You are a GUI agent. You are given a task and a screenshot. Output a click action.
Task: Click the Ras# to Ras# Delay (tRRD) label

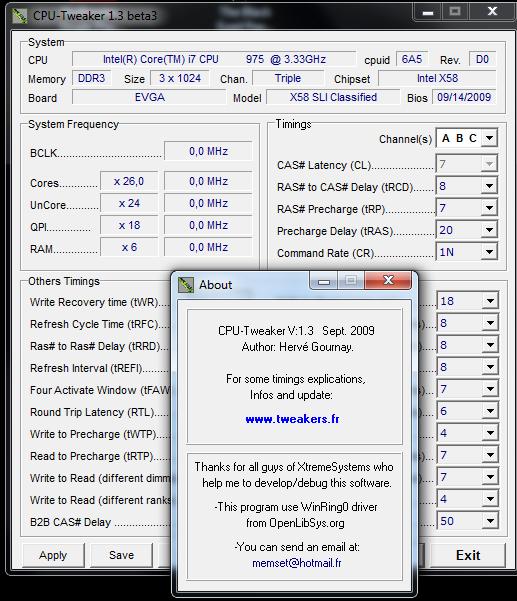click(x=95, y=346)
